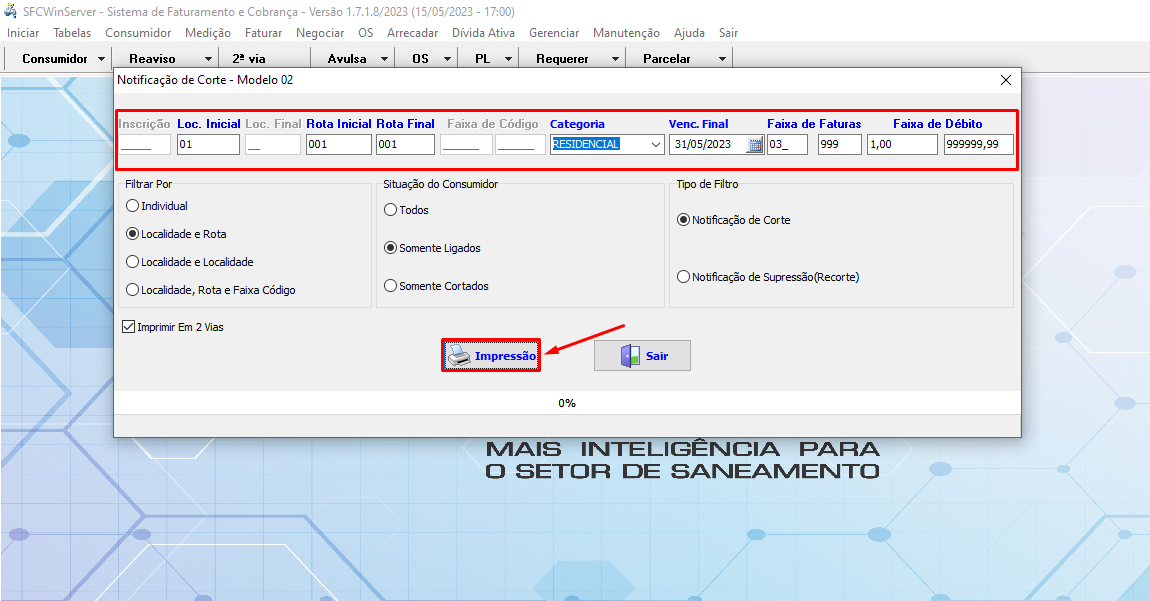Click the printer Impressão button

[x=491, y=356]
